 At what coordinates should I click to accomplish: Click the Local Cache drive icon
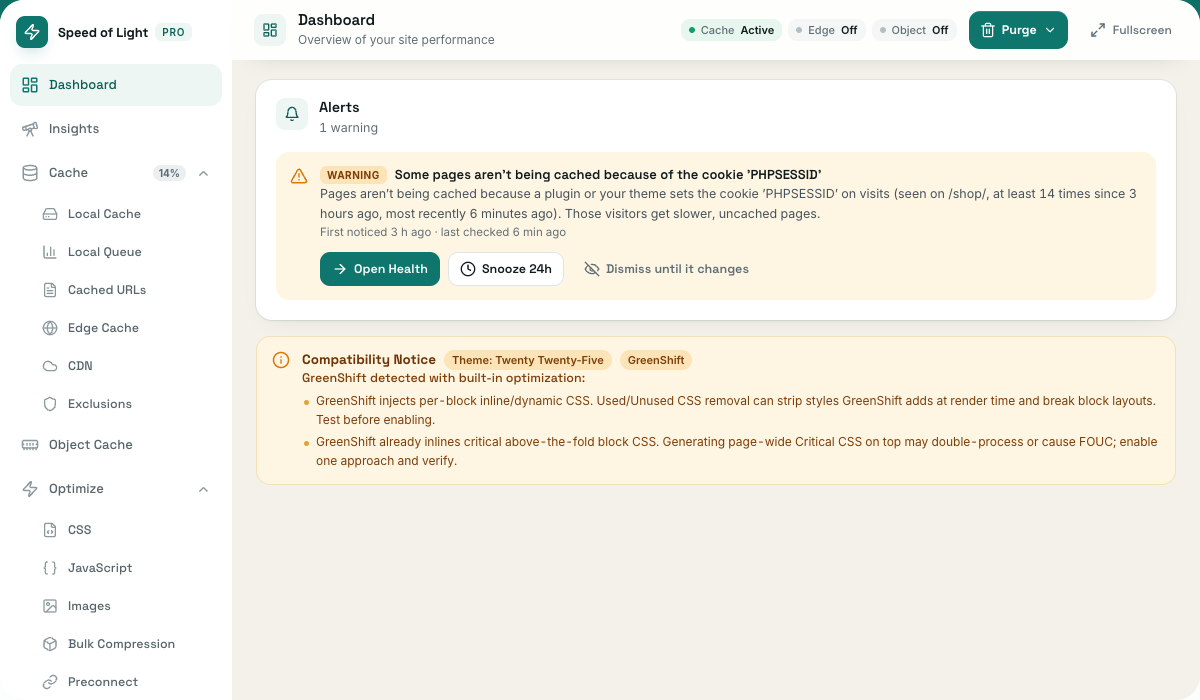tap(50, 214)
